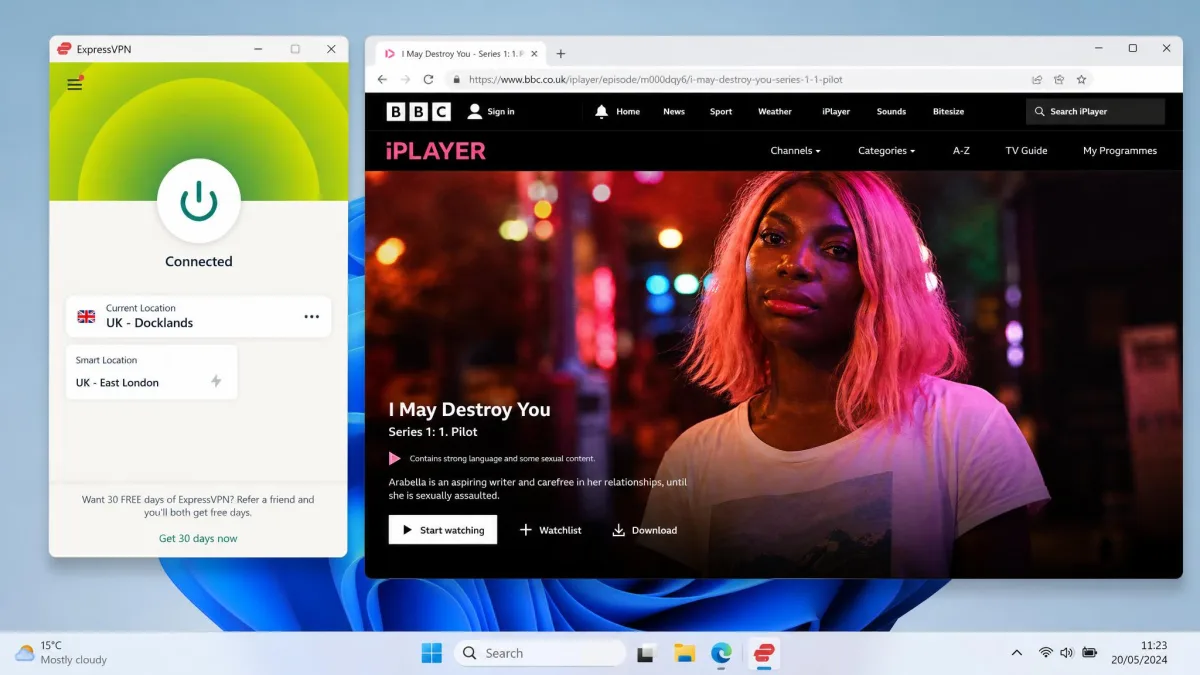1200x675 pixels.
Task: Click the browser address bar URL
Action: (x=656, y=79)
